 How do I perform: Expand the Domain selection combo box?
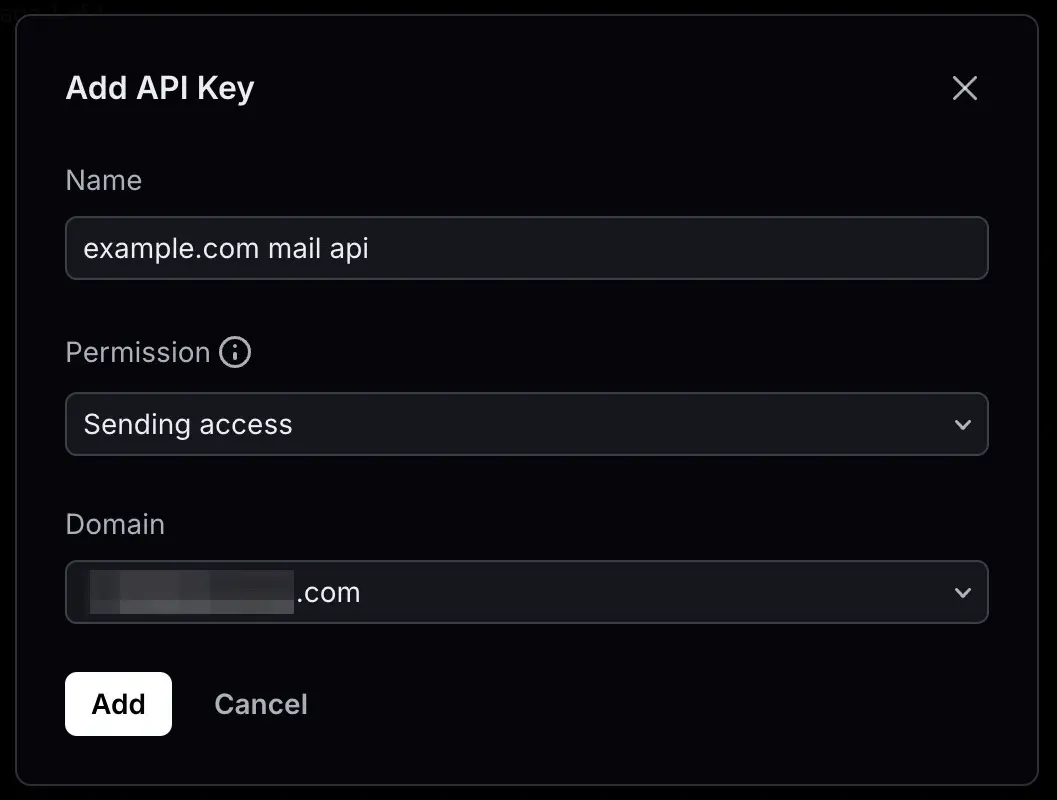coord(526,592)
